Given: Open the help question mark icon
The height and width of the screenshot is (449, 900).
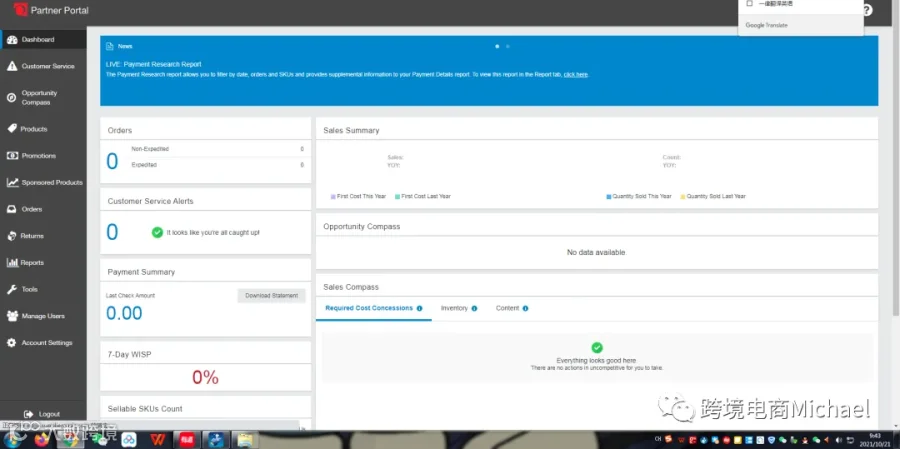Looking at the screenshot, I should point(867,10).
